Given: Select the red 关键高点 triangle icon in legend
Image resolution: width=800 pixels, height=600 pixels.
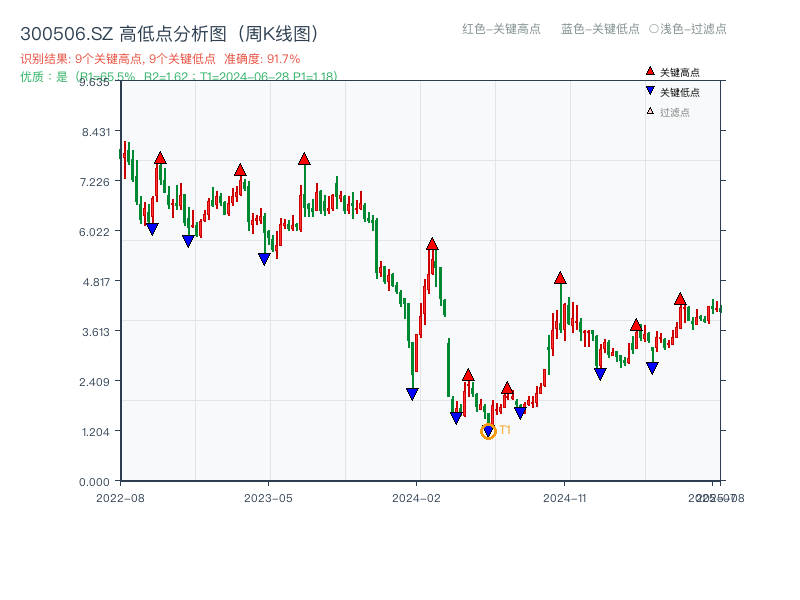Looking at the screenshot, I should (x=648, y=71).
